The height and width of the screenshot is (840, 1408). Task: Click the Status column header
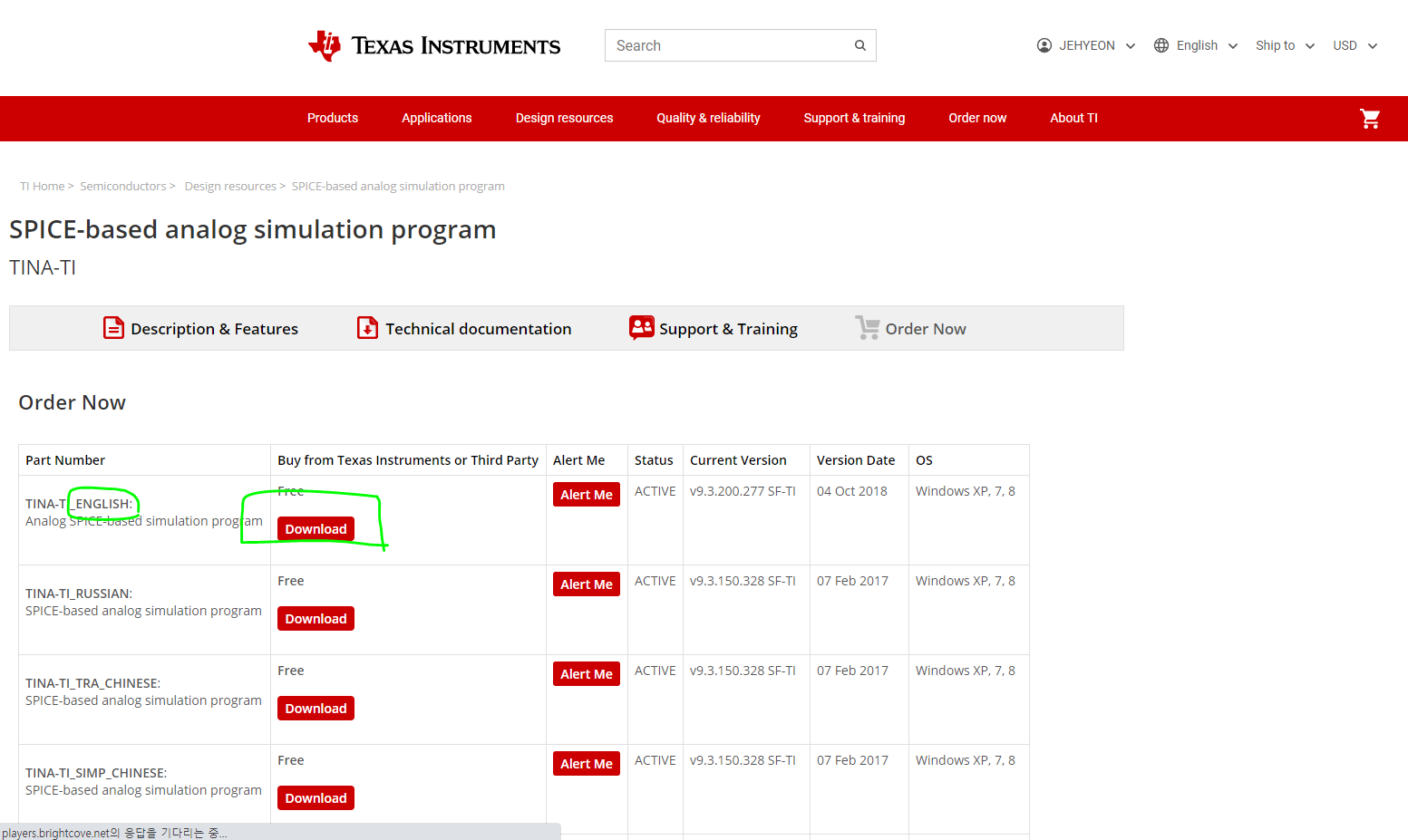[654, 460]
